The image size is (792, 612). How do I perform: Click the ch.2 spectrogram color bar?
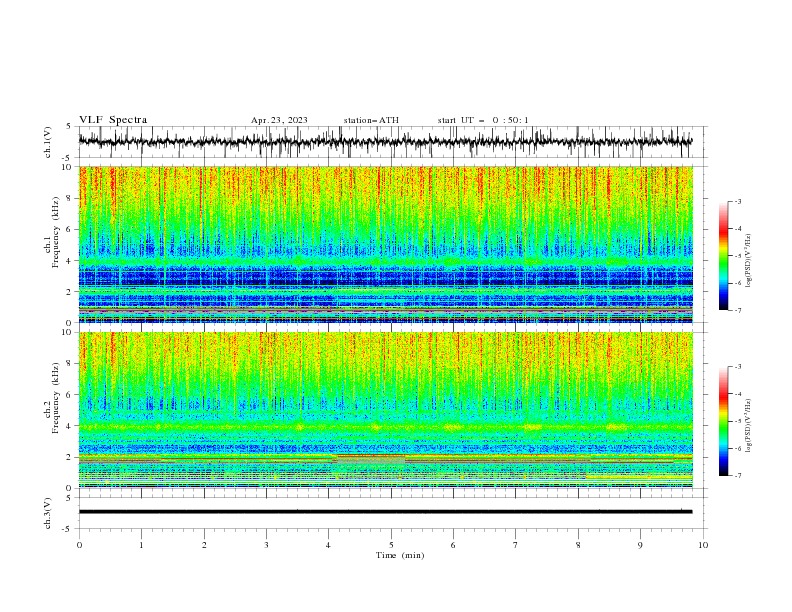coord(723,421)
